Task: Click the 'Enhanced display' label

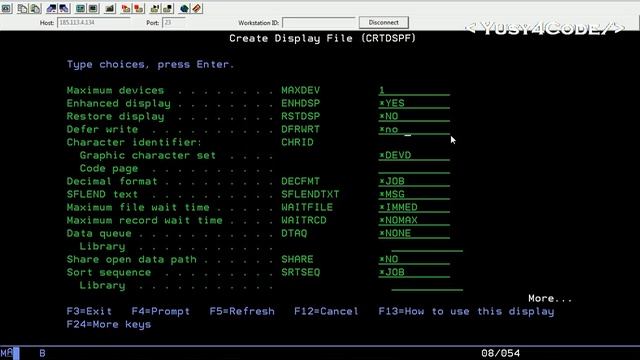Action: point(118,104)
